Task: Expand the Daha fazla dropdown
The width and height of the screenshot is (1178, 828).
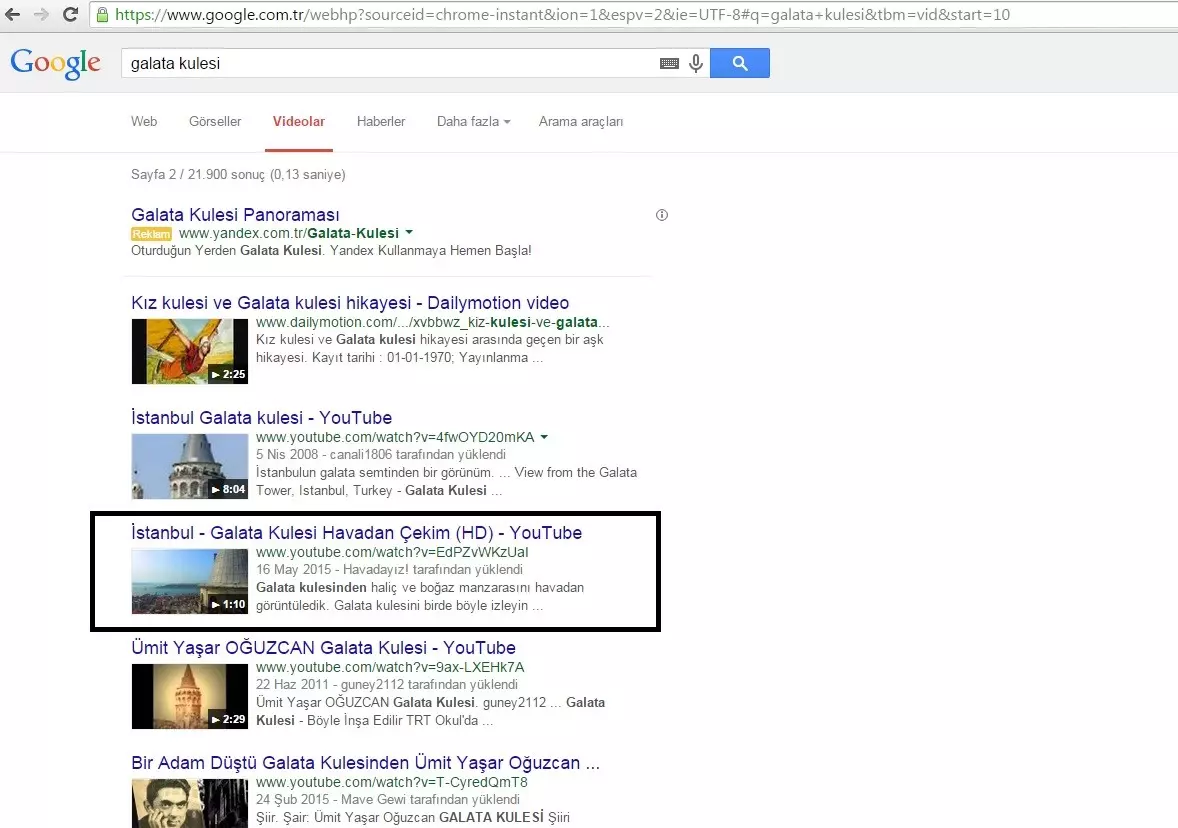Action: (473, 122)
